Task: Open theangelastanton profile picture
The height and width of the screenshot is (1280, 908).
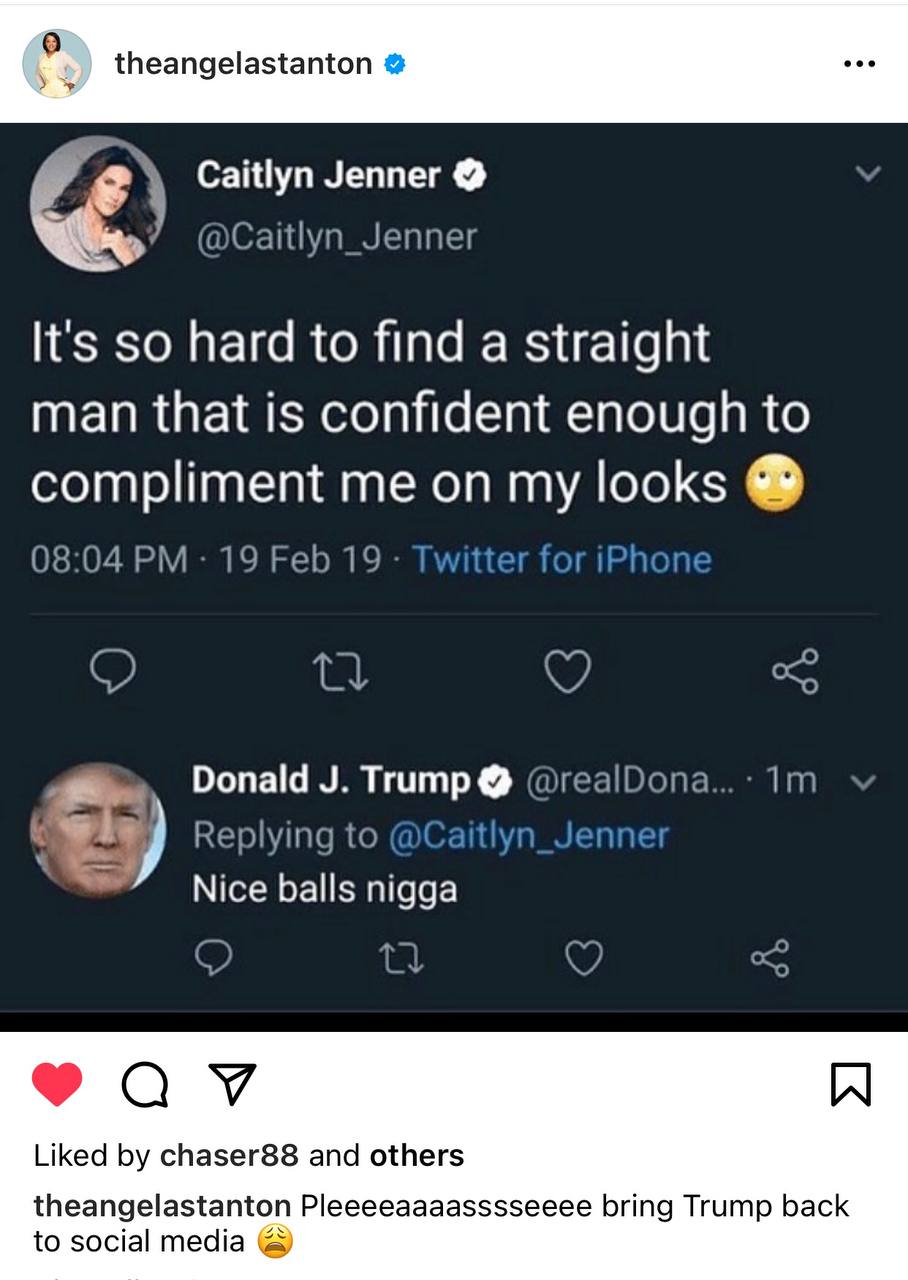Action: [57, 64]
